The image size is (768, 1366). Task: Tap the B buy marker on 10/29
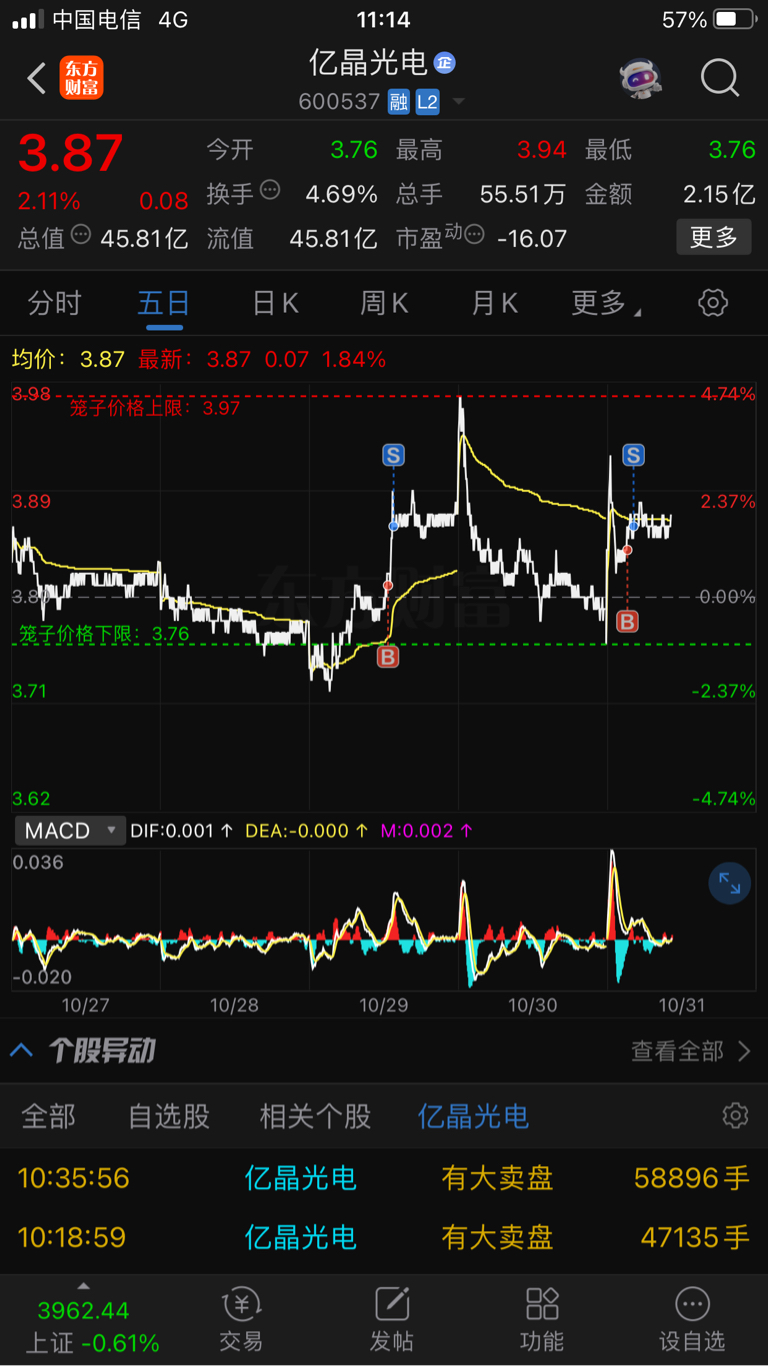click(x=388, y=657)
